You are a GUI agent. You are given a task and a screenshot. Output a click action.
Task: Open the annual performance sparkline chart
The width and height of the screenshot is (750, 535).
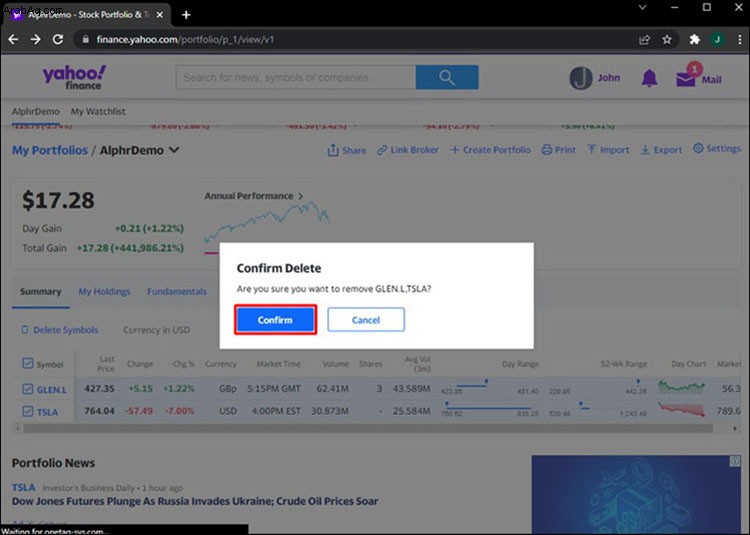pos(267,221)
